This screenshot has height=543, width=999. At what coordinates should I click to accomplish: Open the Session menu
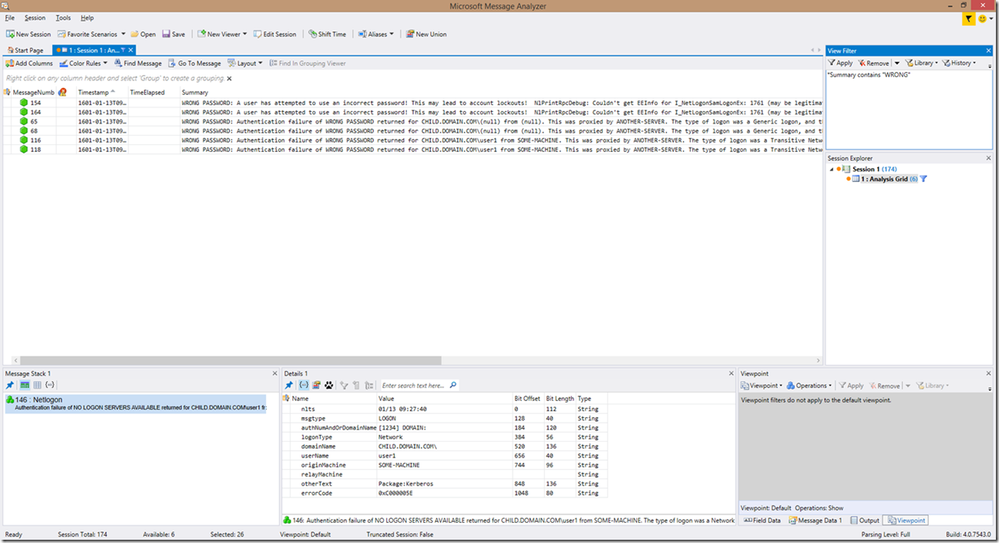35,18
